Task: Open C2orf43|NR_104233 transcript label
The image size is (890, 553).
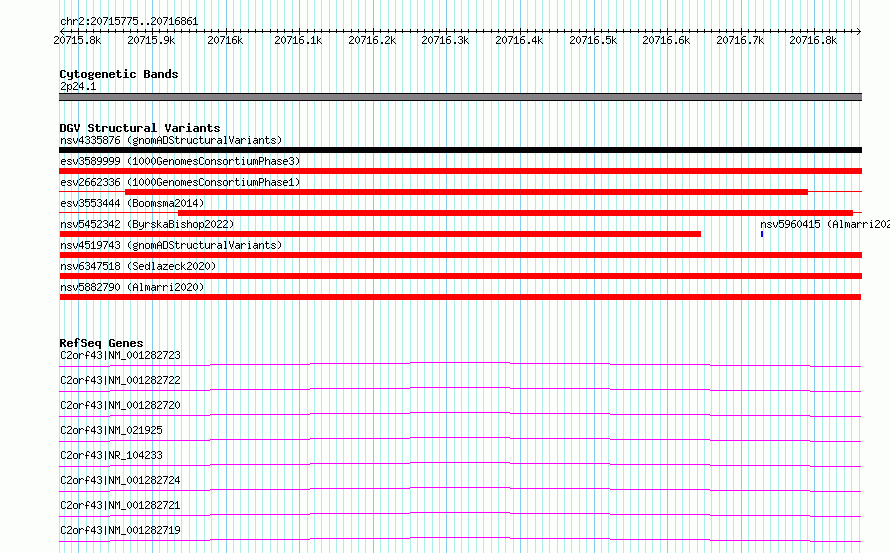Action: [x=111, y=455]
